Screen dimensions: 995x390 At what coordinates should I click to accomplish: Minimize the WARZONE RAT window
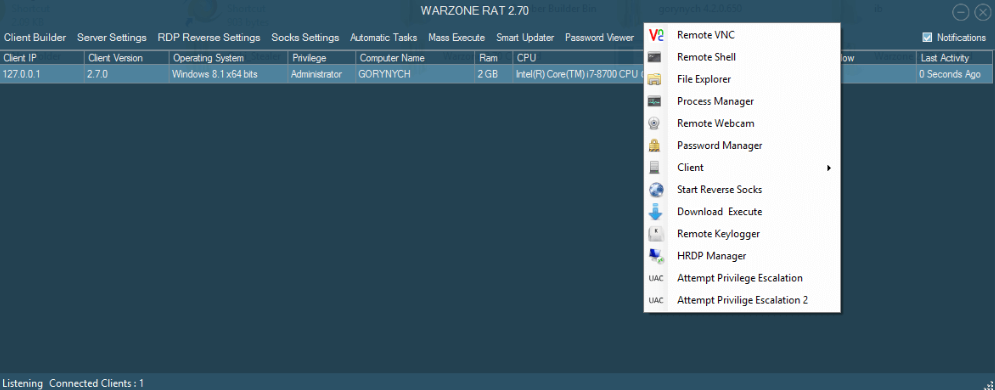click(961, 12)
